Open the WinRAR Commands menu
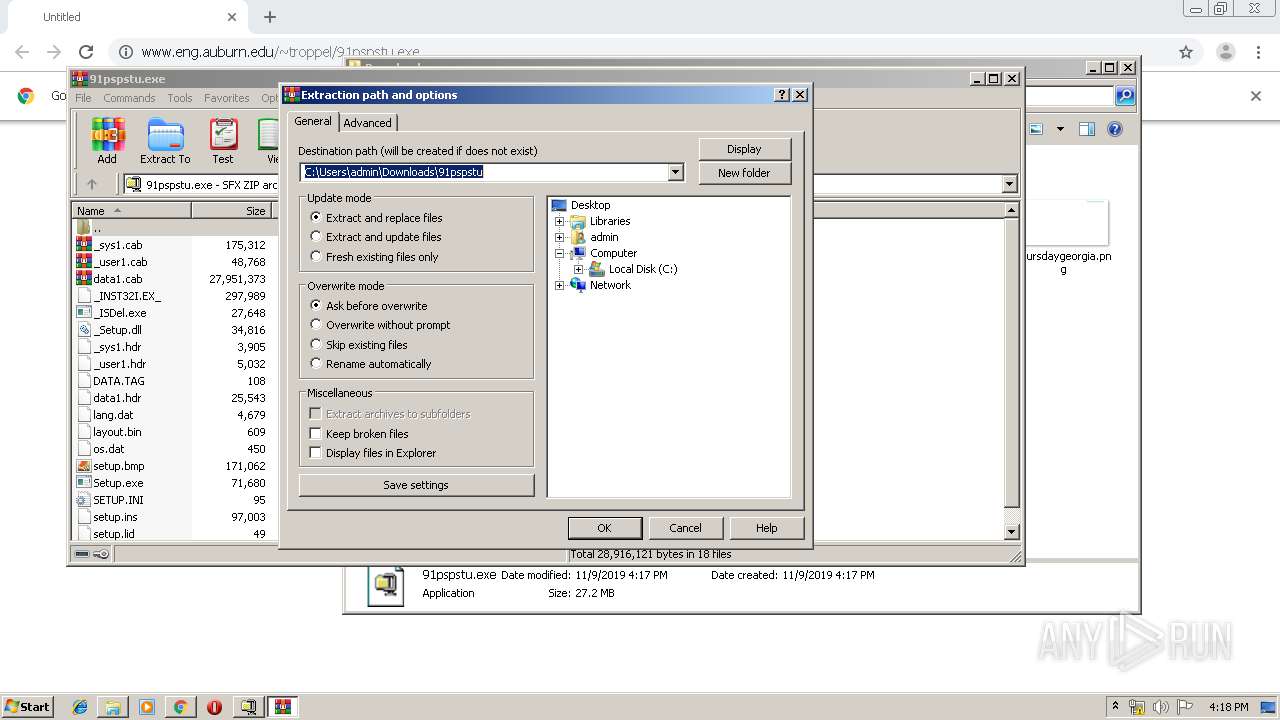The image size is (1280, 720). (x=129, y=98)
